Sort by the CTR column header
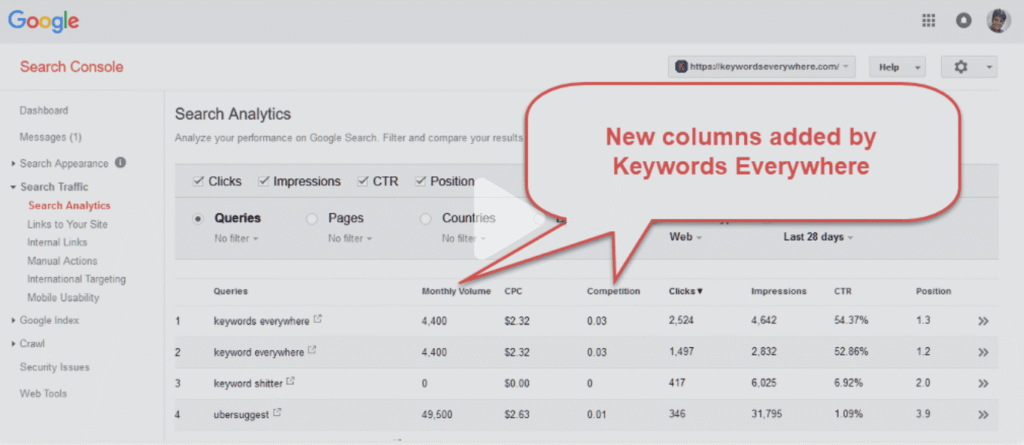1024x445 pixels. tap(842, 291)
